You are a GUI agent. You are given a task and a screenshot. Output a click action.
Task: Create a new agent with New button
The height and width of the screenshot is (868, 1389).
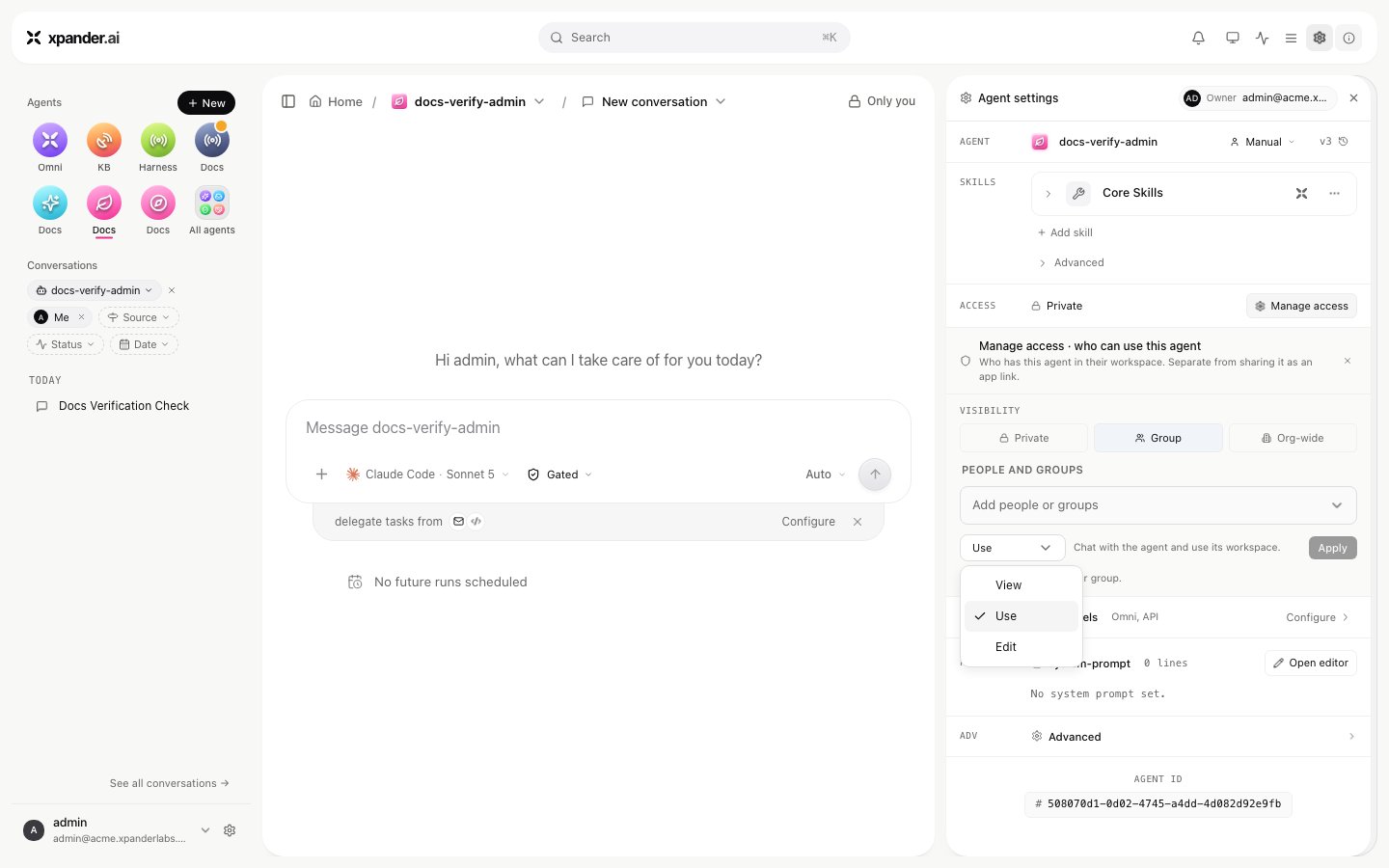[x=206, y=103]
